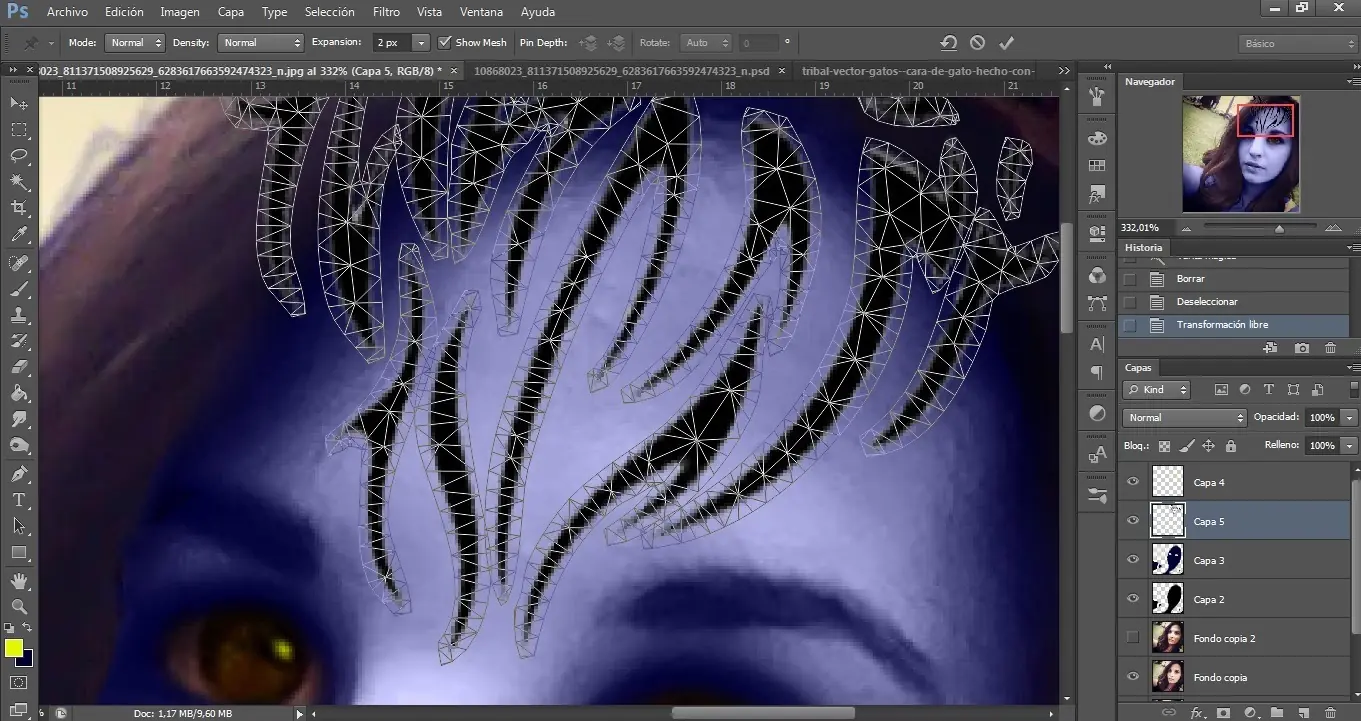The width and height of the screenshot is (1361, 721).
Task: Switch to the tribal-vector-gatos document tab
Action: click(919, 71)
